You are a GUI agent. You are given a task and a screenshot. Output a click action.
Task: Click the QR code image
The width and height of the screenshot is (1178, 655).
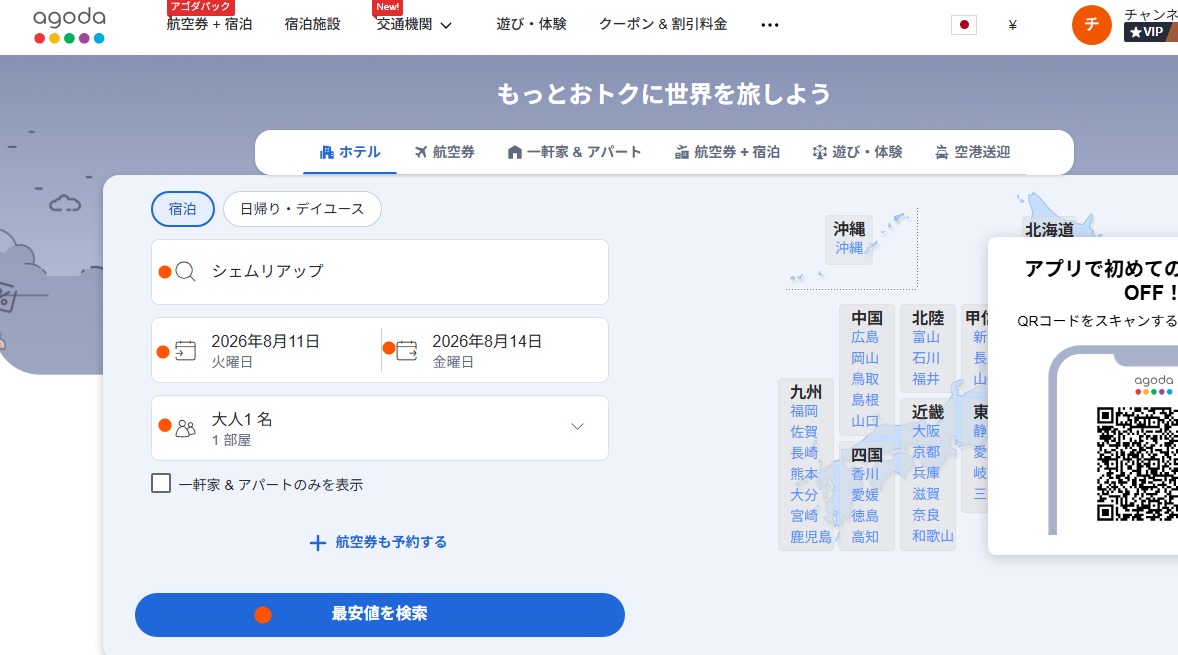1137,463
